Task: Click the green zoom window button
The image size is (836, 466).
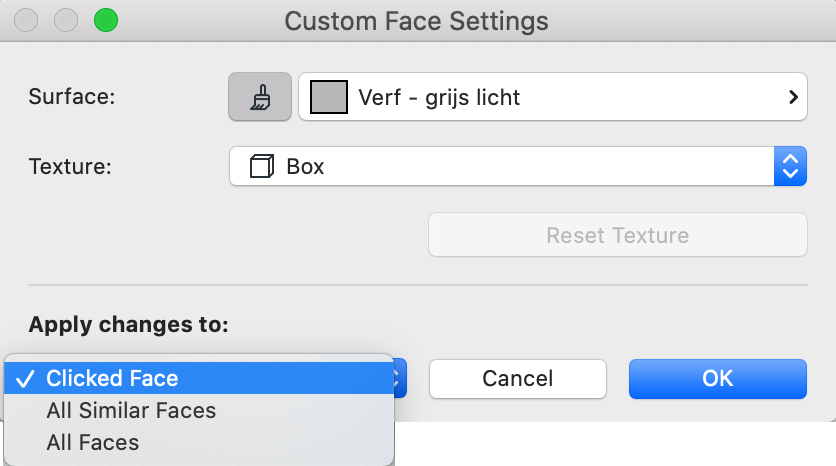Action: coord(106,20)
